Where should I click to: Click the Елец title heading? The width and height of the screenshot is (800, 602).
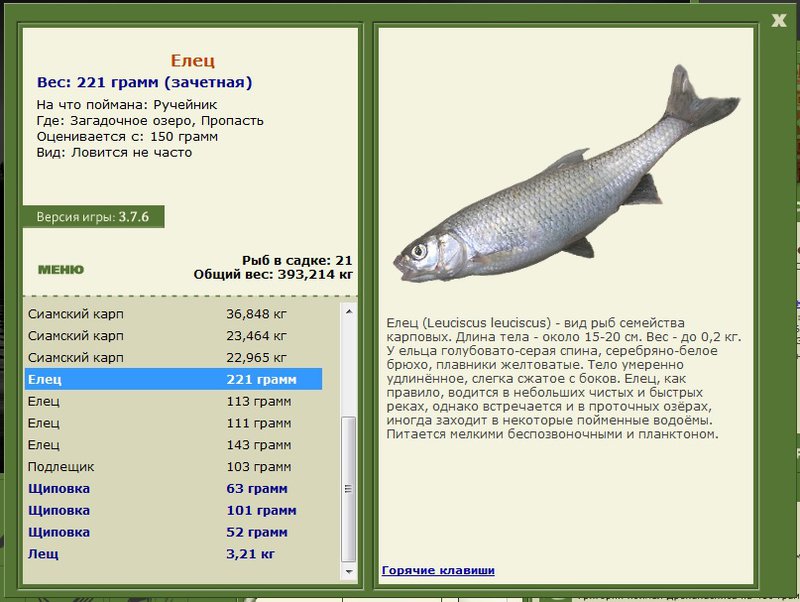point(192,61)
